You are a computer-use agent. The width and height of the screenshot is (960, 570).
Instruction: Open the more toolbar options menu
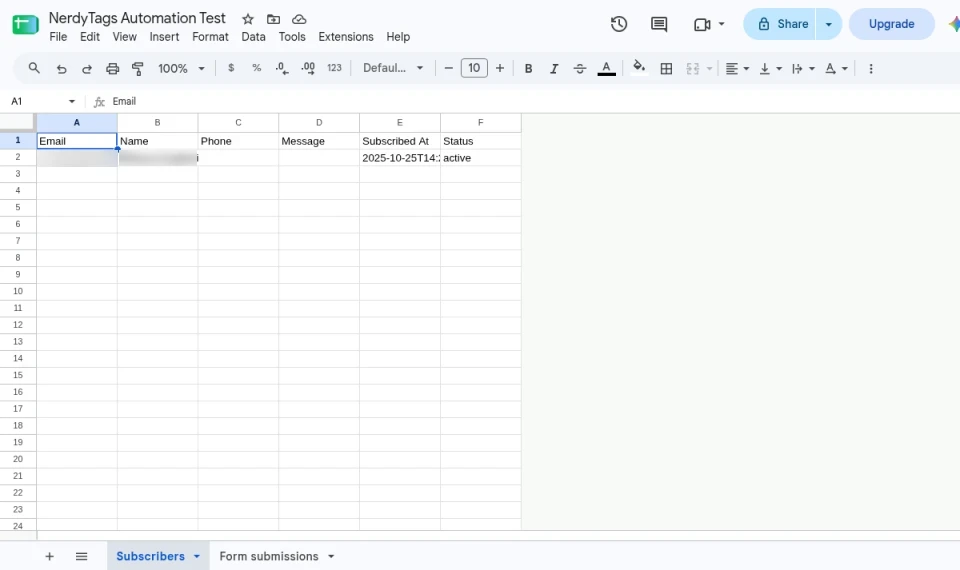(871, 69)
